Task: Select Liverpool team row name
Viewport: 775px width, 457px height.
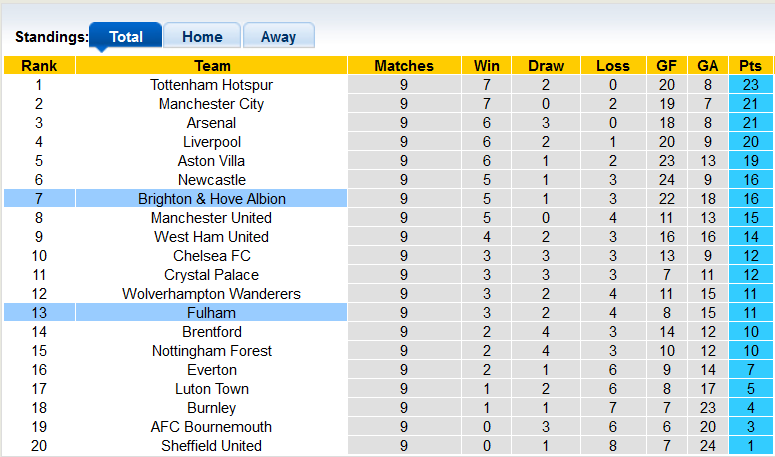Action: tap(211, 142)
